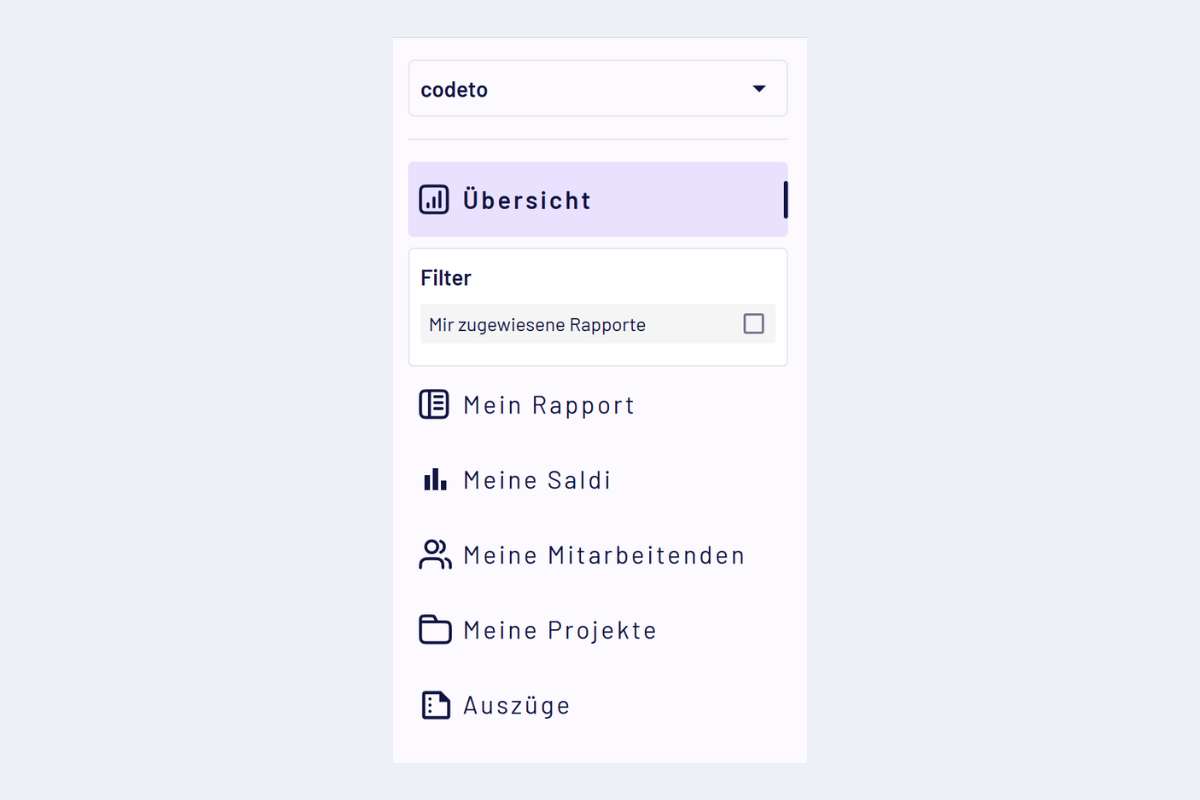
Task: Click the active indicator bar beside Übersicht
Action: pos(785,199)
